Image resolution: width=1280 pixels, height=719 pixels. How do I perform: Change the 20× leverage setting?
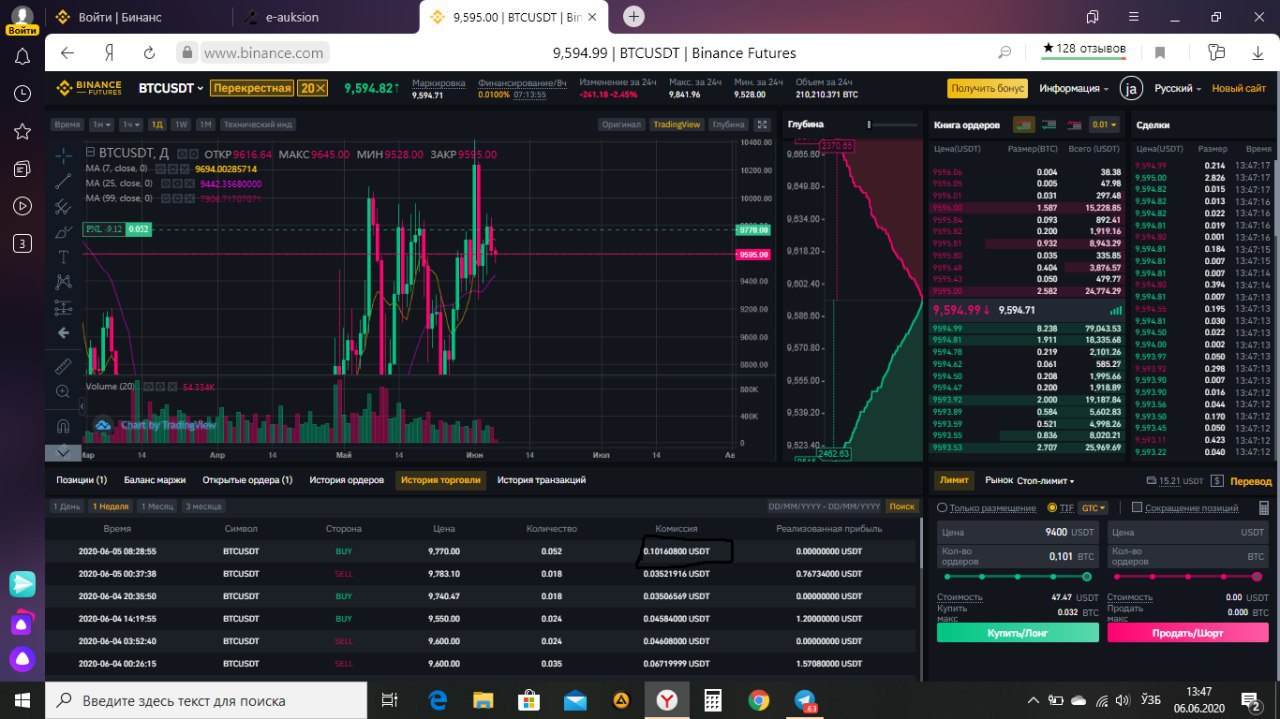(x=313, y=88)
